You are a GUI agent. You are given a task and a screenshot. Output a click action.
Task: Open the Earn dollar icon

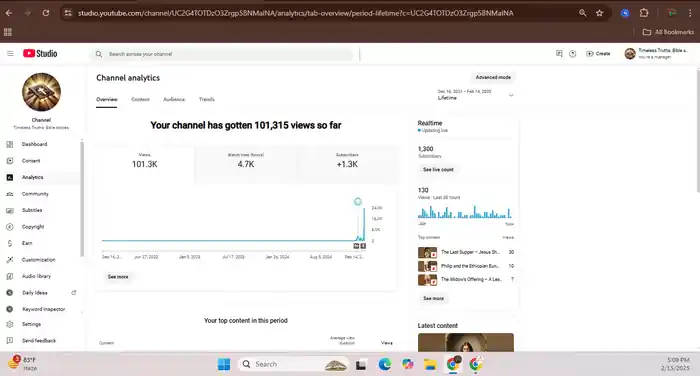[x=10, y=243]
